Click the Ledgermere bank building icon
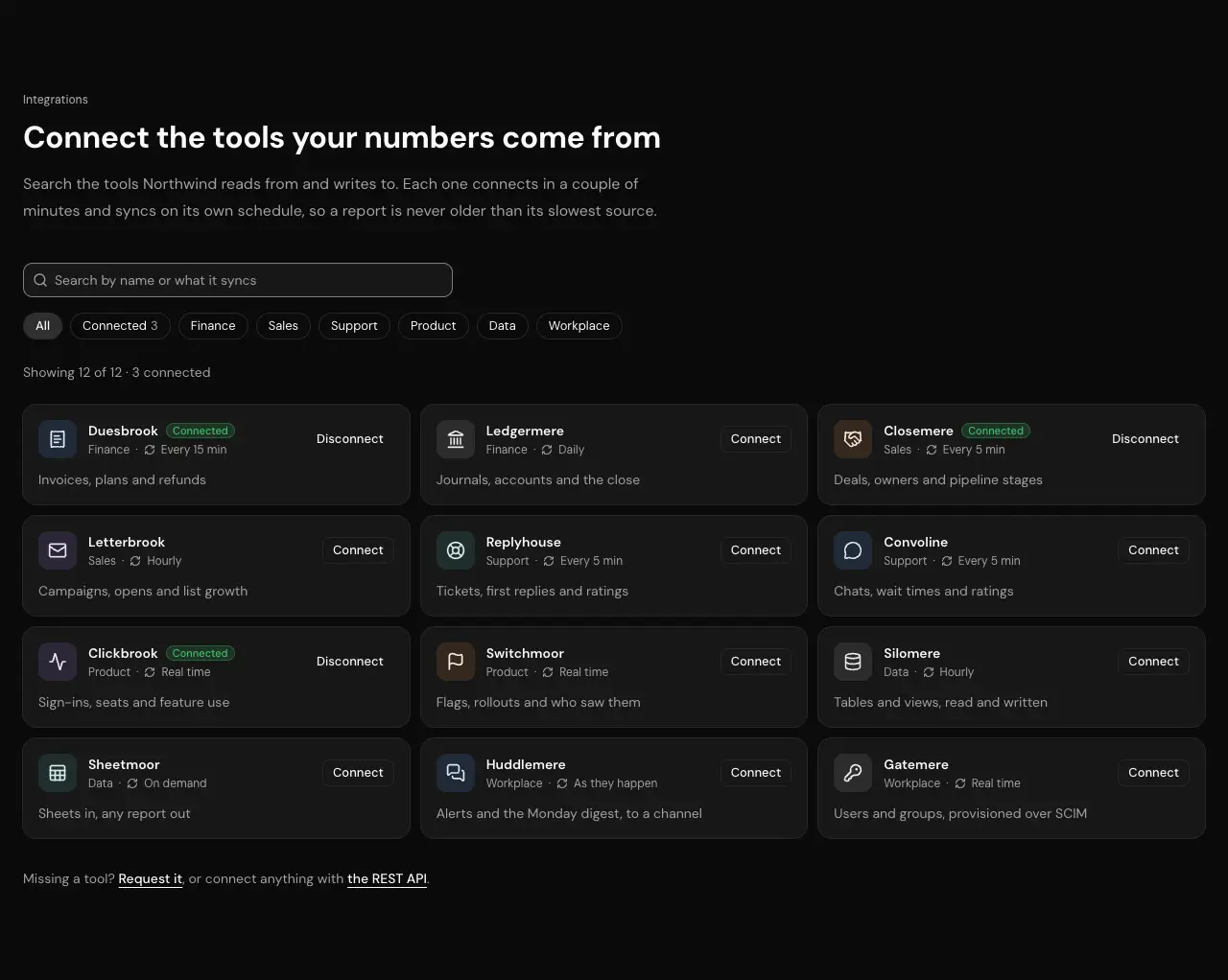 (x=456, y=439)
